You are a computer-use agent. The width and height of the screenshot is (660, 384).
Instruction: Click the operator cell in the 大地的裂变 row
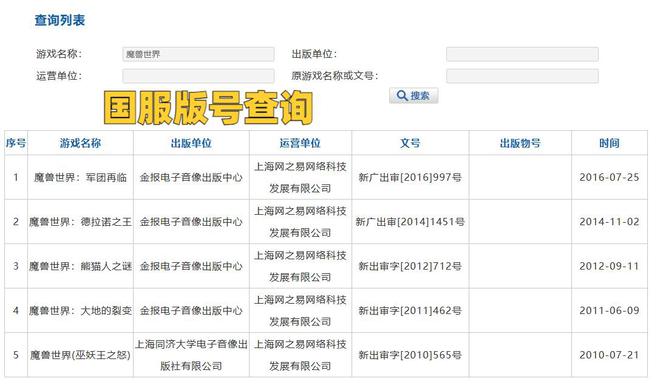300,310
